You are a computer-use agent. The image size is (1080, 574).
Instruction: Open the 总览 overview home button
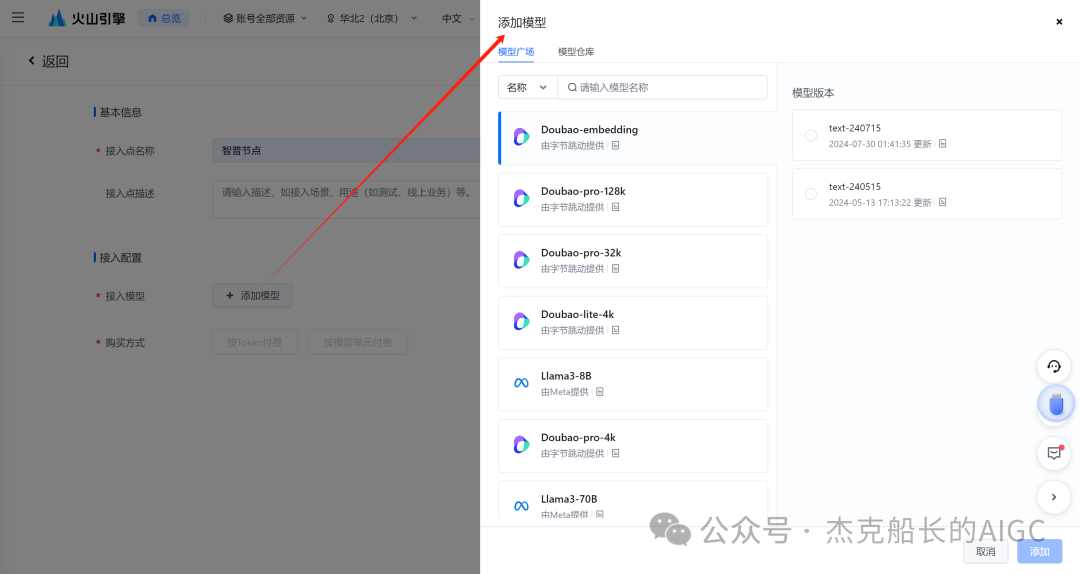(x=164, y=19)
